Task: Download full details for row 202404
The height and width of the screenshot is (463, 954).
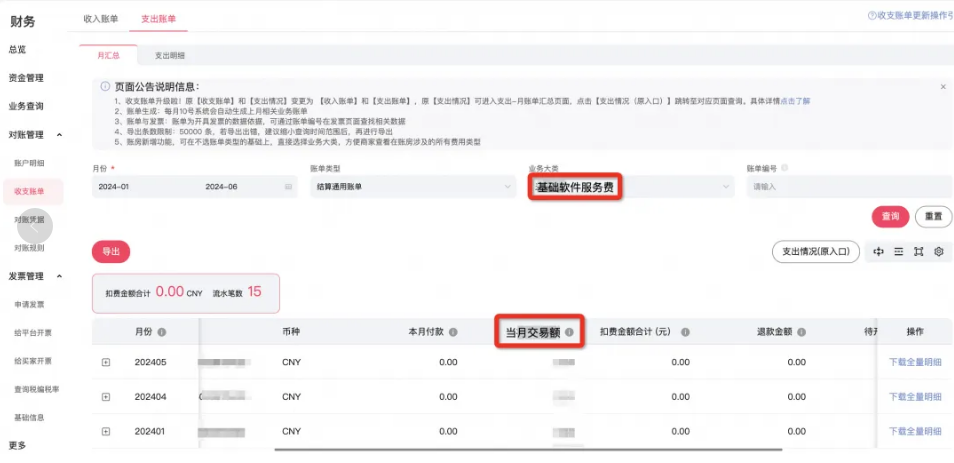Action: pos(915,397)
